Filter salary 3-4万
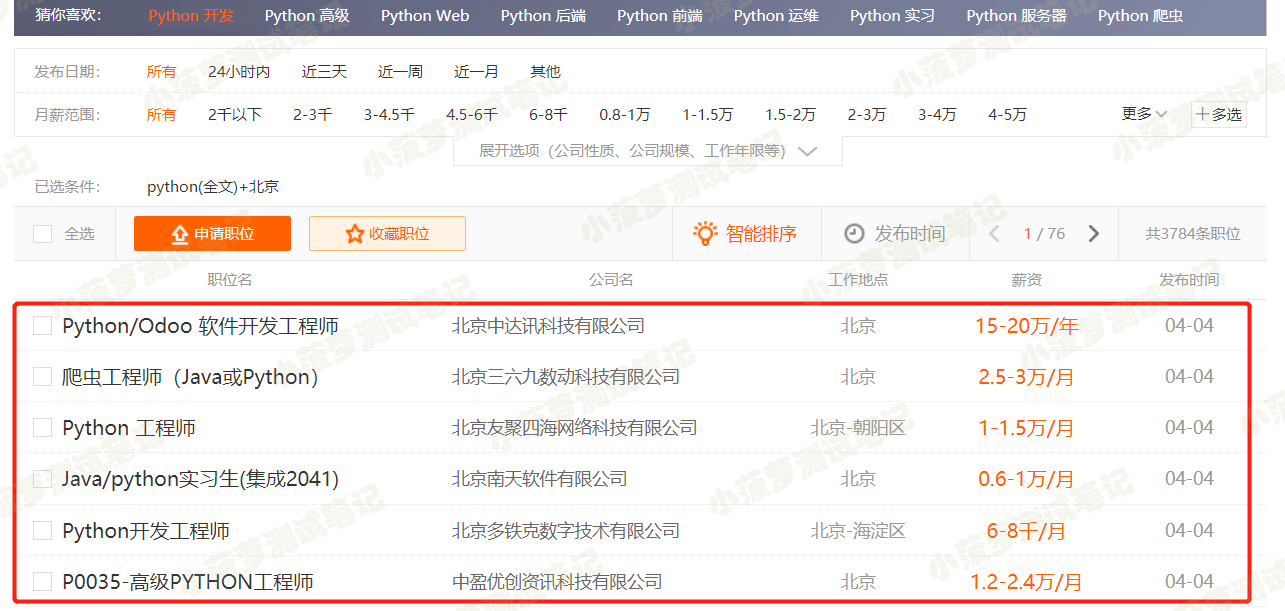This screenshot has width=1285, height=611. [937, 115]
